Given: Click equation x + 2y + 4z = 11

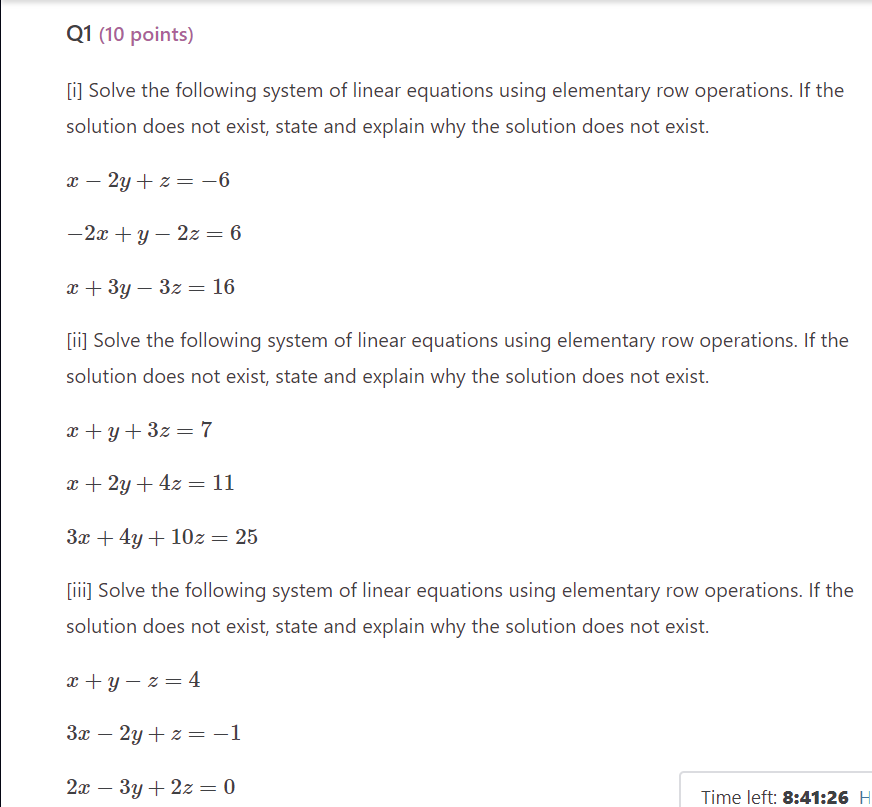Looking at the screenshot, I should (x=150, y=483).
